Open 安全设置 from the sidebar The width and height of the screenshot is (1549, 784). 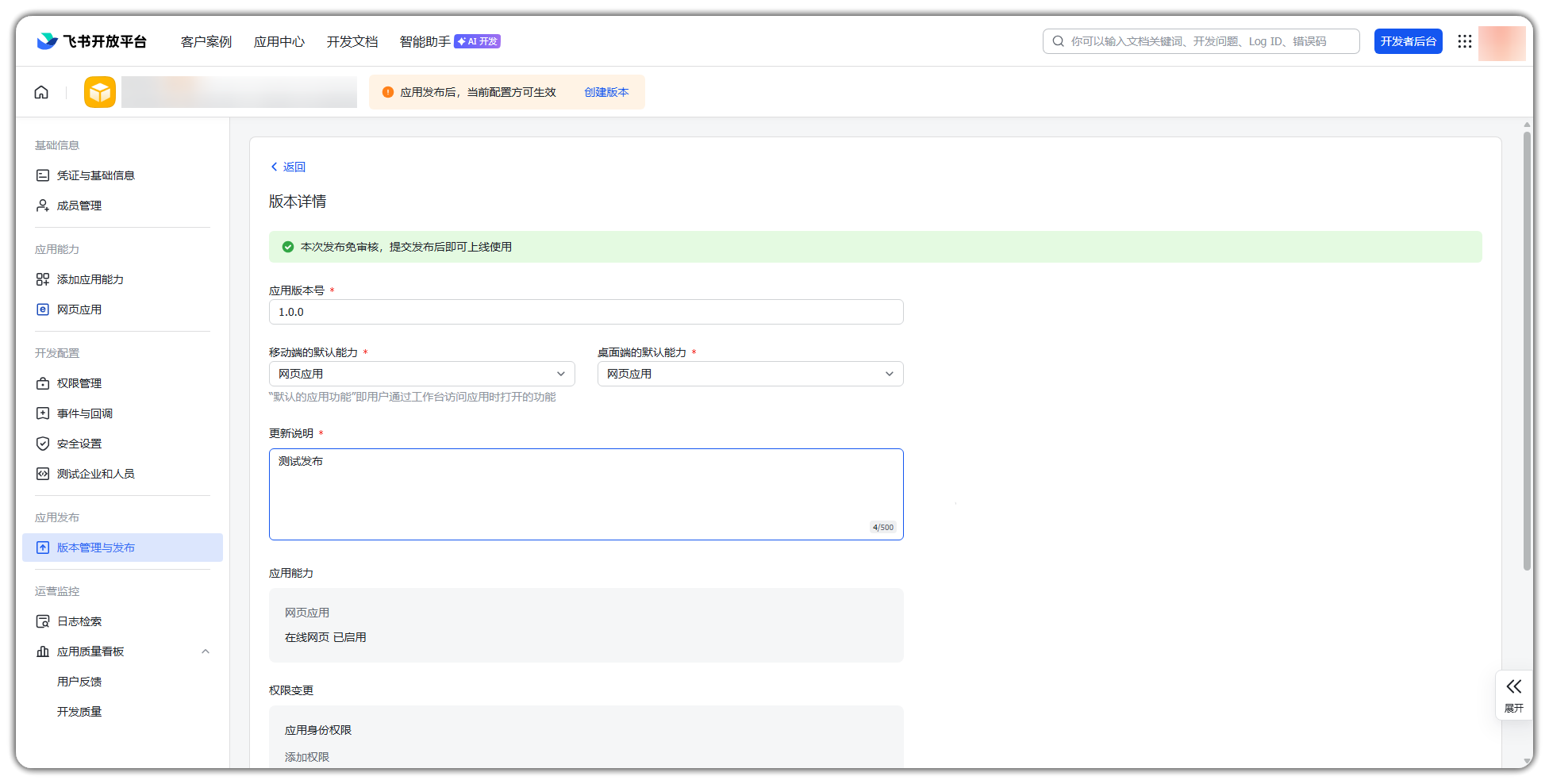tap(79, 444)
